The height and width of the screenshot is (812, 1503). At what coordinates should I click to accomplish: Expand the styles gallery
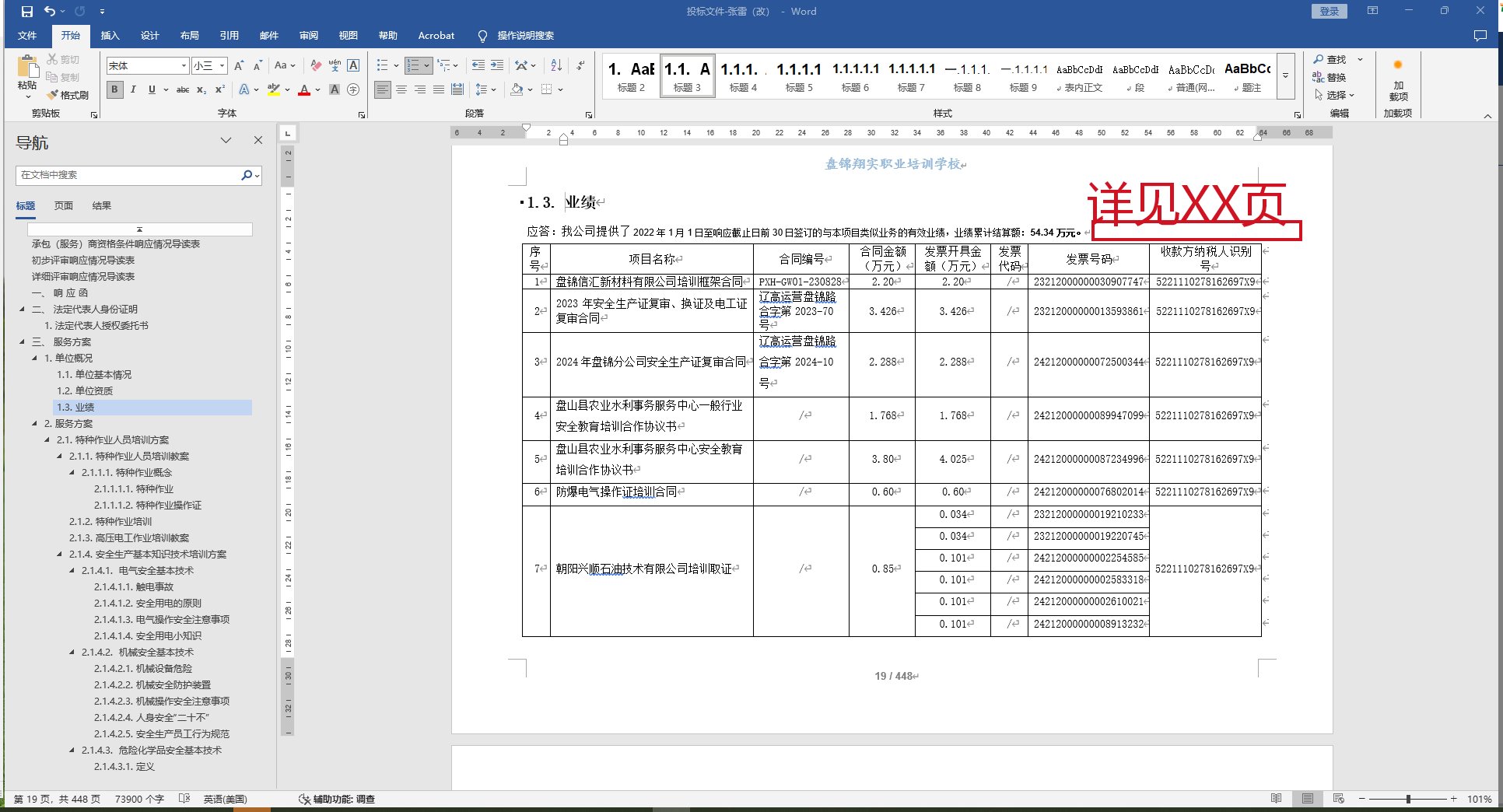click(x=1286, y=75)
